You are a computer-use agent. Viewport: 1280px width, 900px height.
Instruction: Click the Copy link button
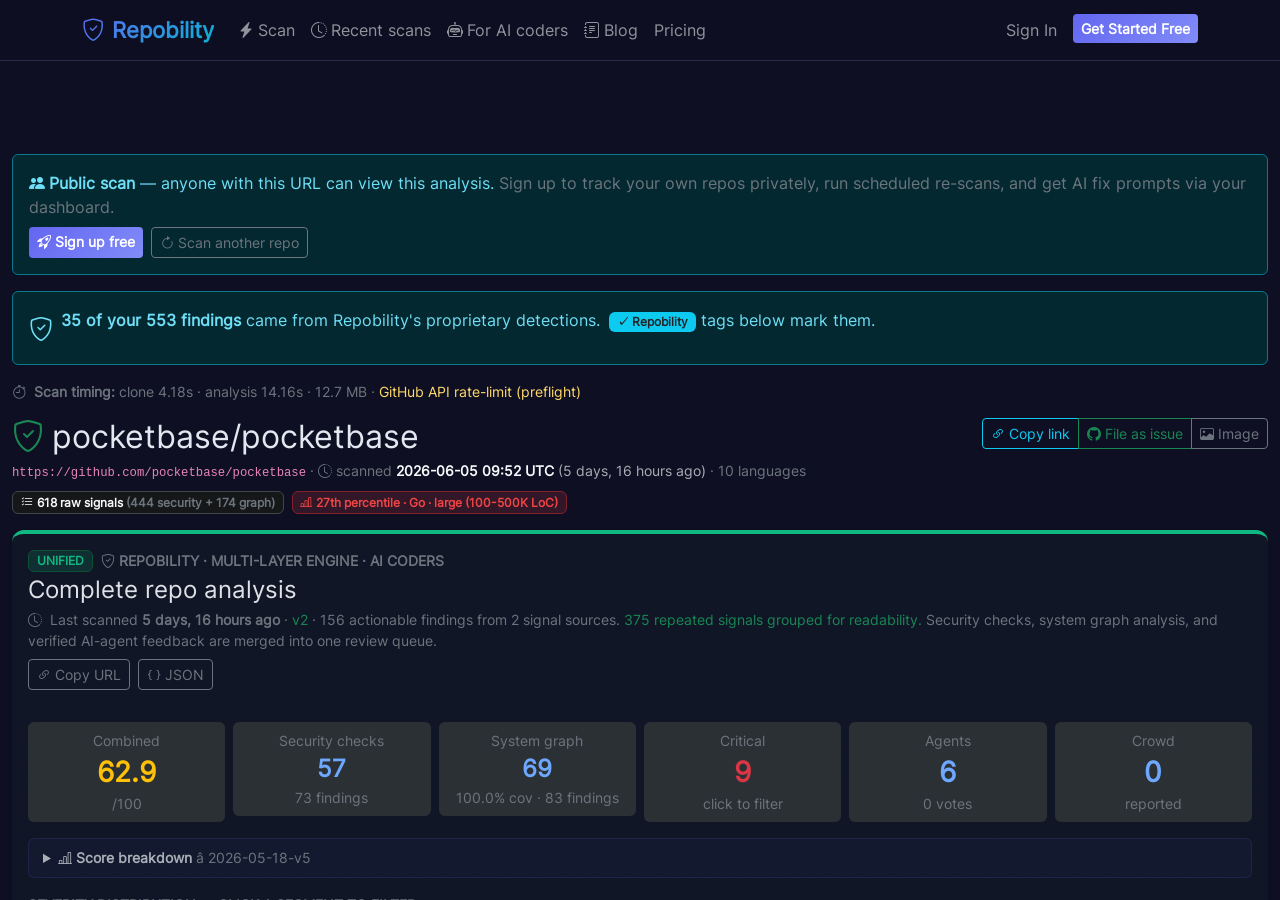click(1030, 434)
